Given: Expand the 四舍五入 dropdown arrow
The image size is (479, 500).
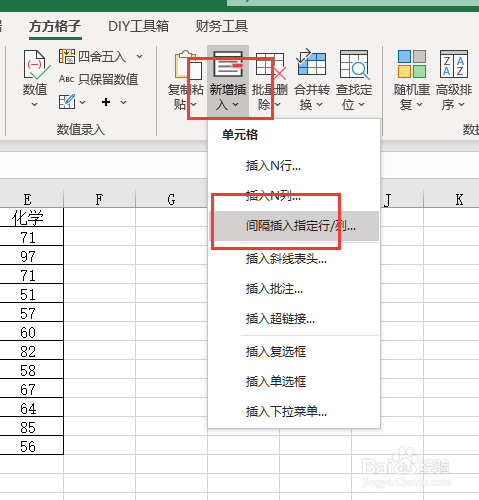Looking at the screenshot, I should tap(139, 57).
